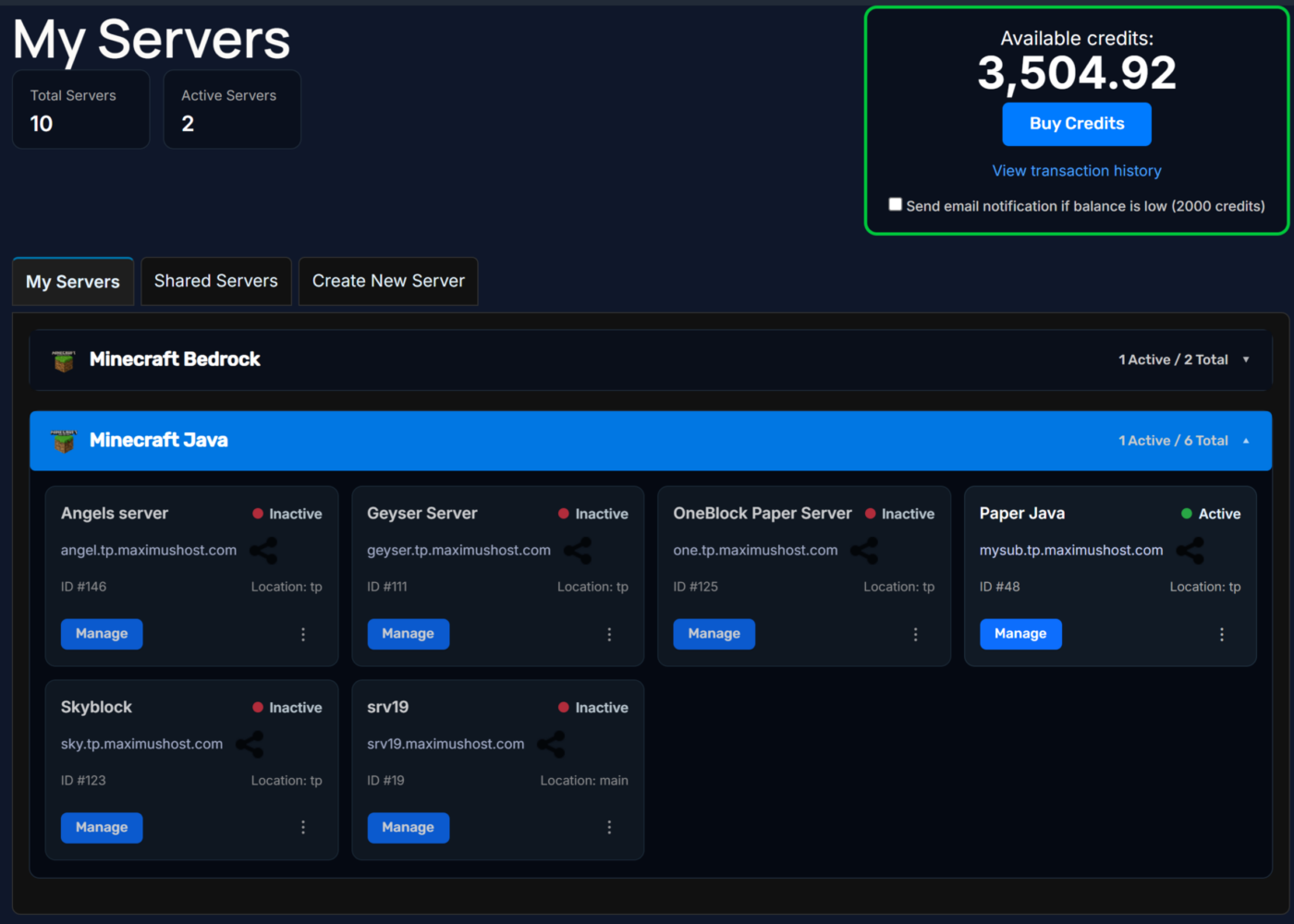
Task: Click the Minecraft Java heading
Action: point(159,441)
